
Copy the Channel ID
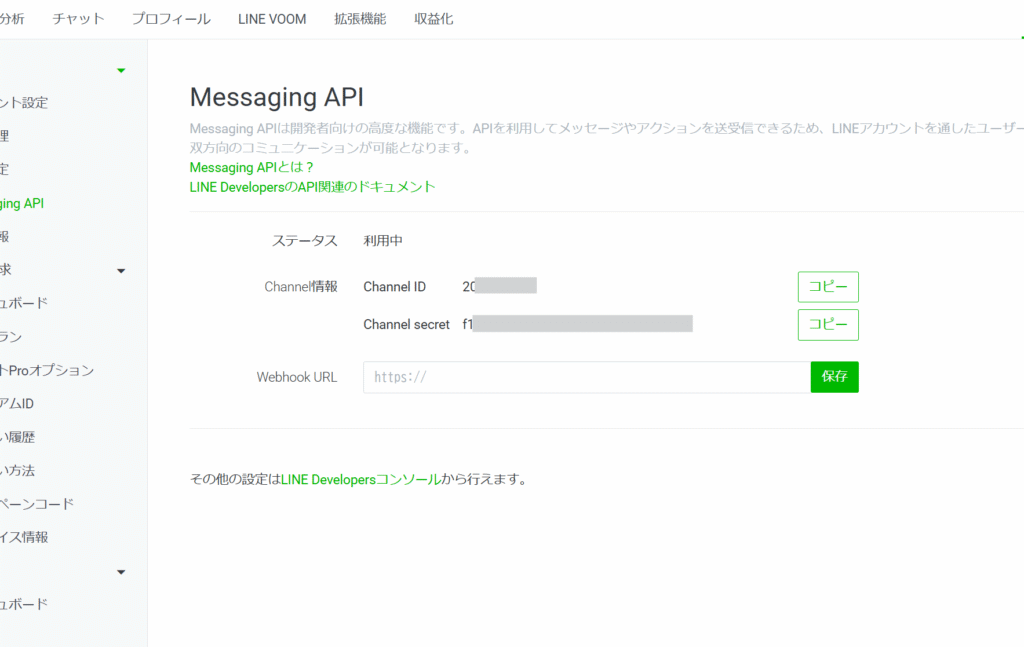828,287
